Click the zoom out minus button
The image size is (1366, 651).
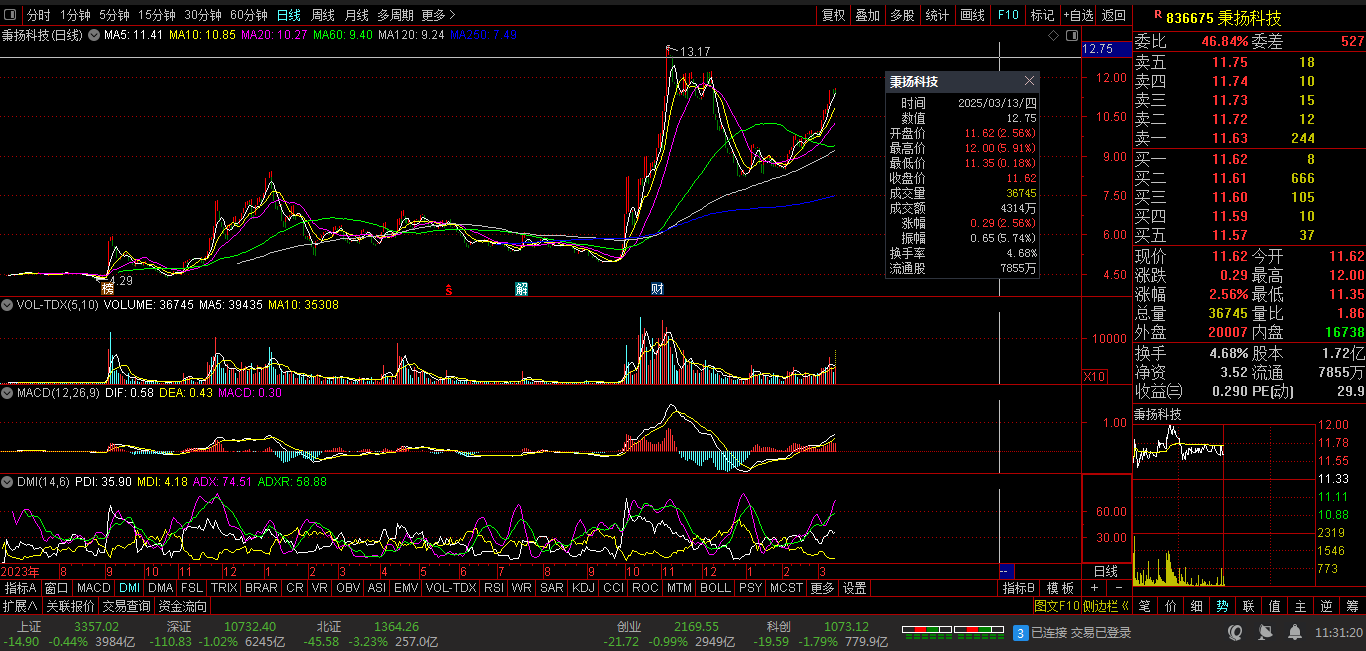pyautogui.click(x=1118, y=588)
